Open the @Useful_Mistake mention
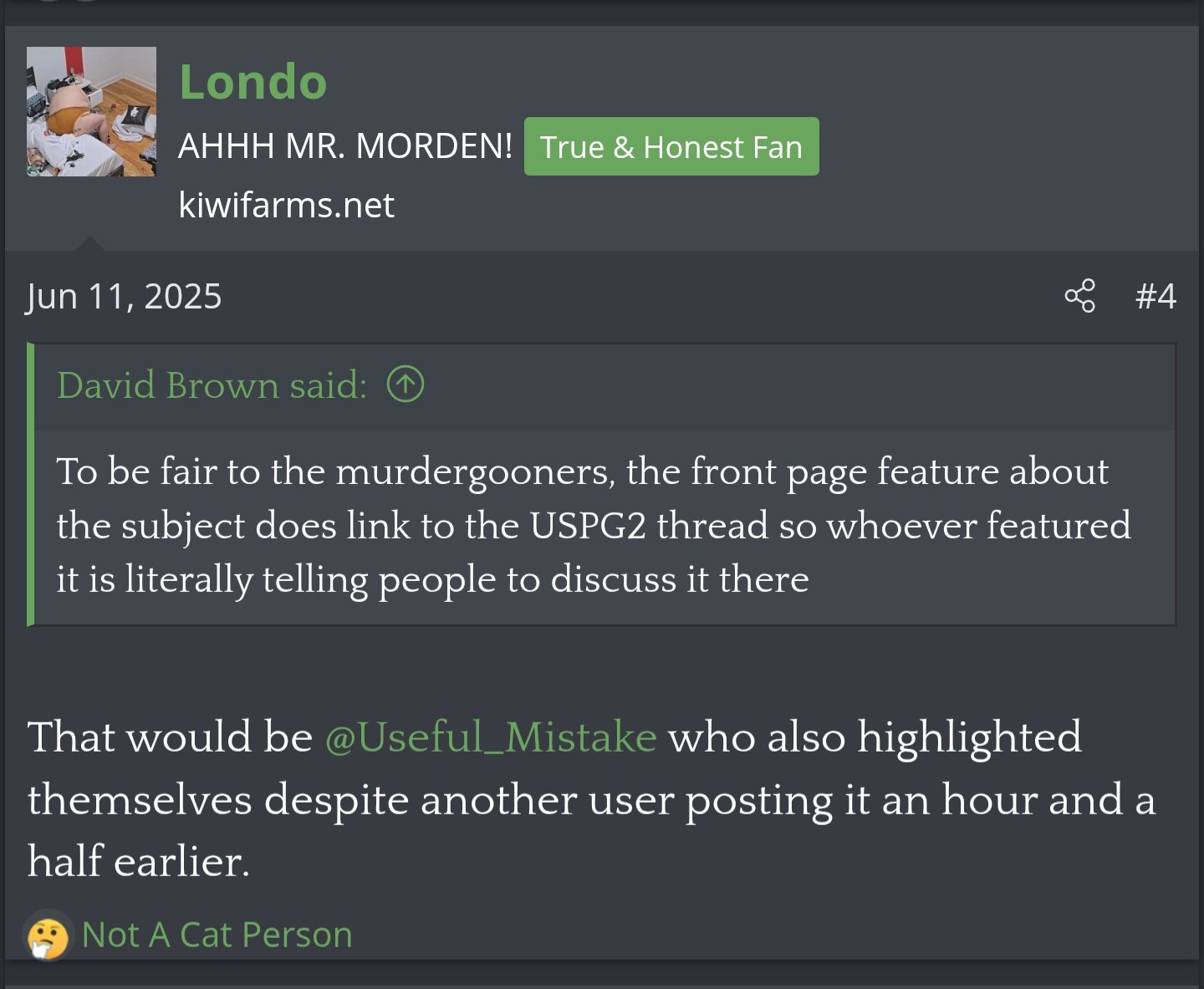 point(491,737)
